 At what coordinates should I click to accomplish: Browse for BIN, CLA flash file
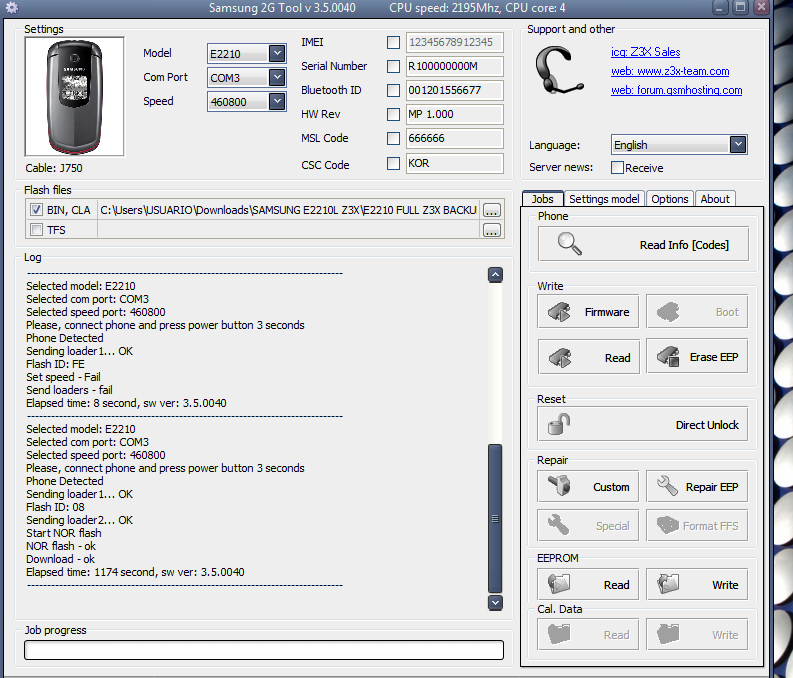tap(492, 210)
